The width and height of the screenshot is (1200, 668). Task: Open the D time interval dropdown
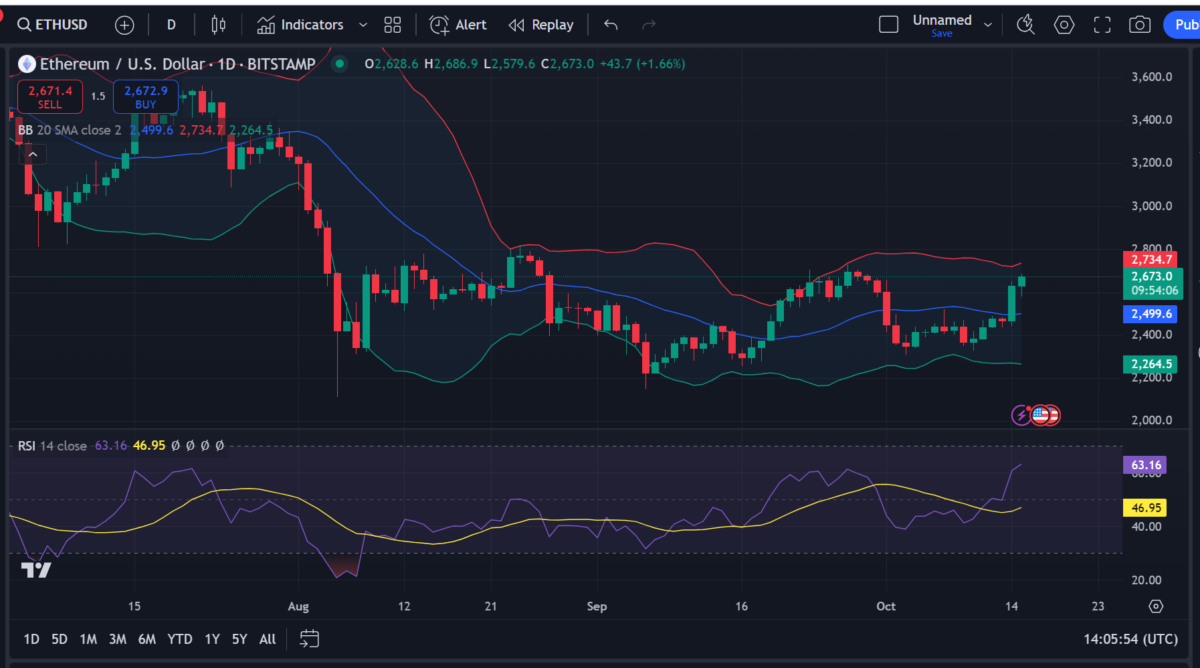click(x=171, y=25)
